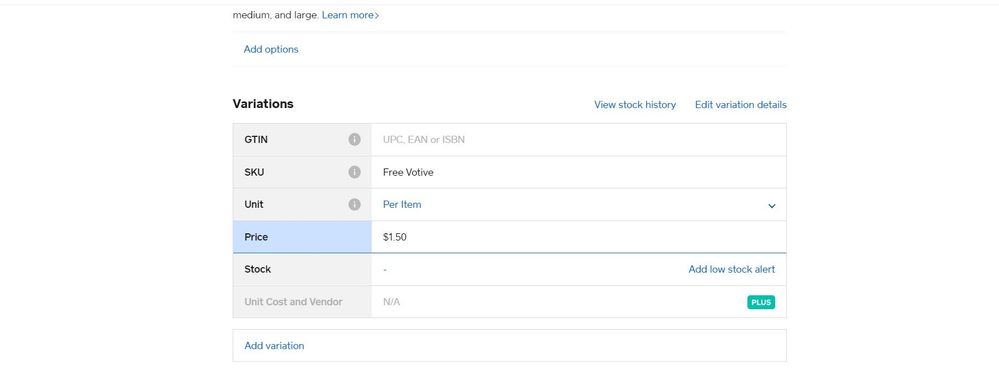The image size is (999, 384).
Task: Click the Unit row label
Action: click(x=254, y=204)
